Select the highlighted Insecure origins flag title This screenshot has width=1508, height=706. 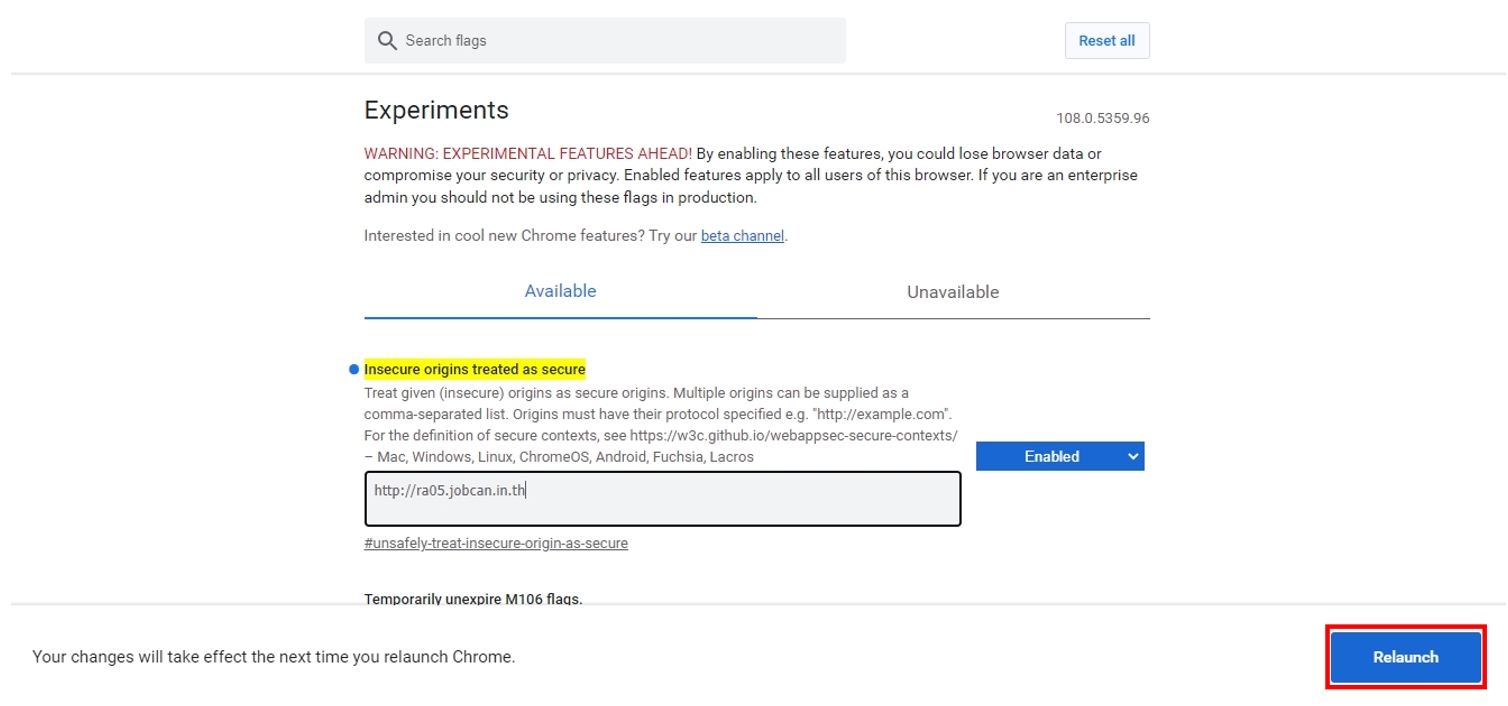pyautogui.click(x=475, y=369)
